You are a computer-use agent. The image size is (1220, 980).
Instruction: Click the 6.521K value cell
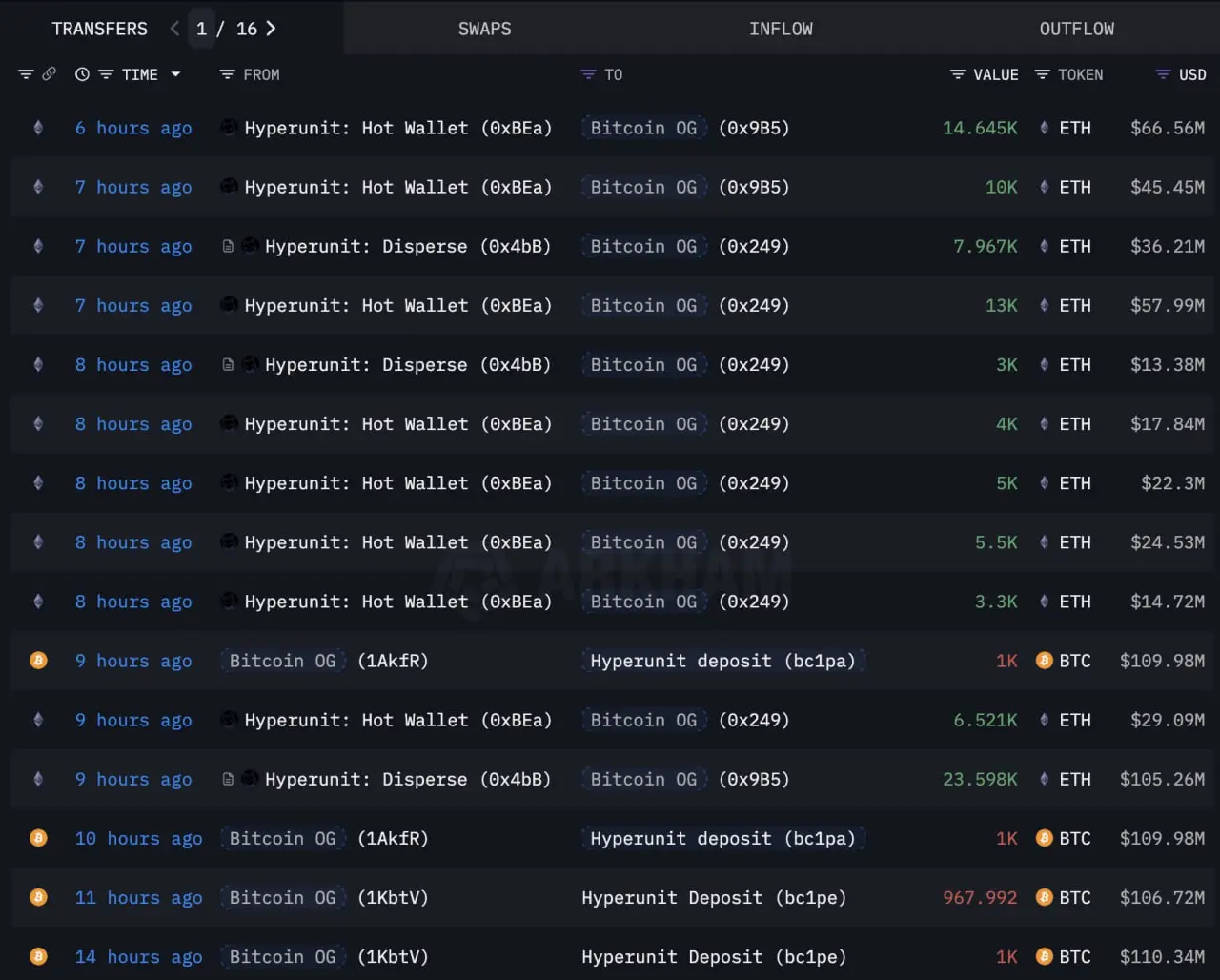pos(986,720)
